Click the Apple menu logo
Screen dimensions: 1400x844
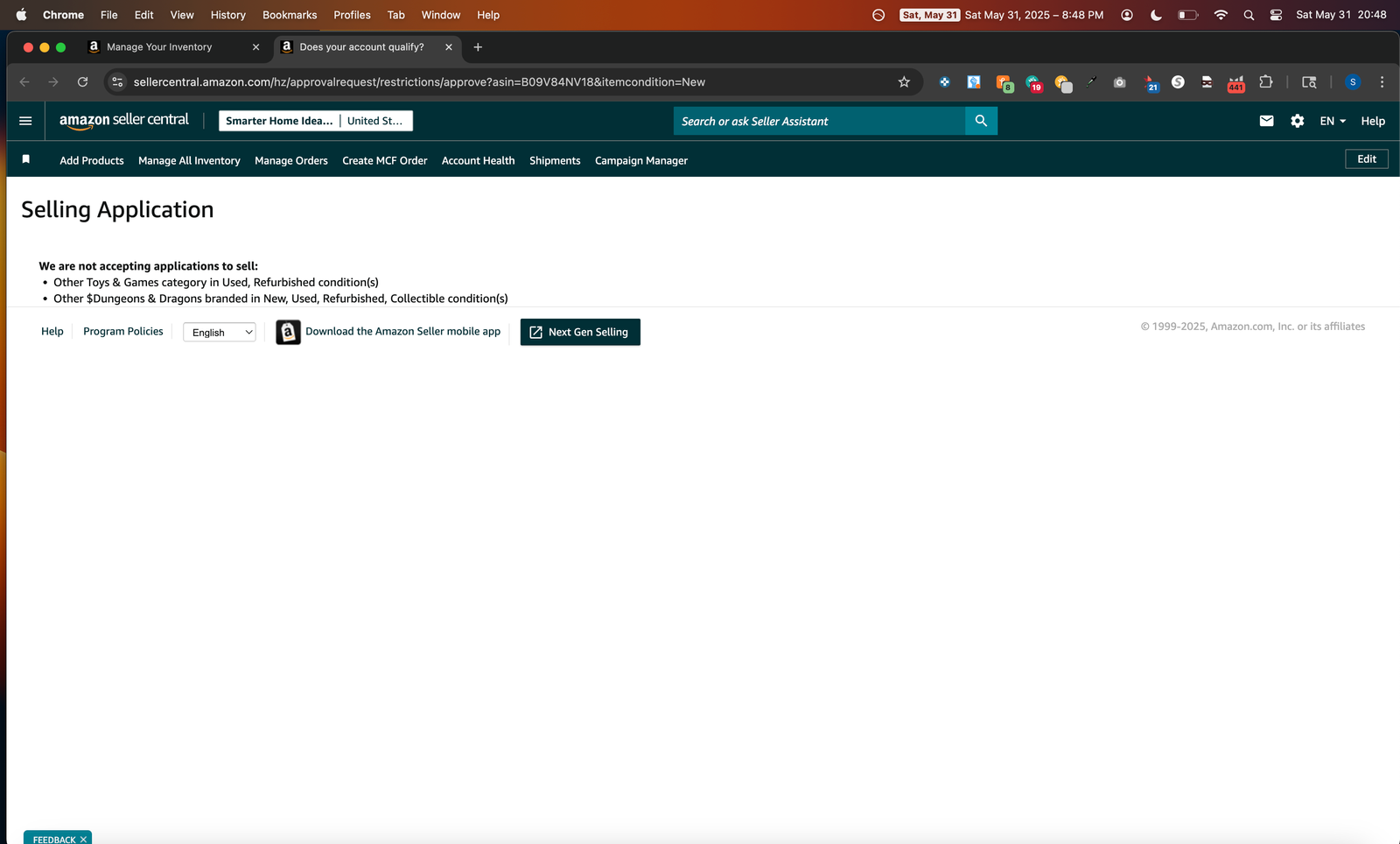pyautogui.click(x=21, y=15)
